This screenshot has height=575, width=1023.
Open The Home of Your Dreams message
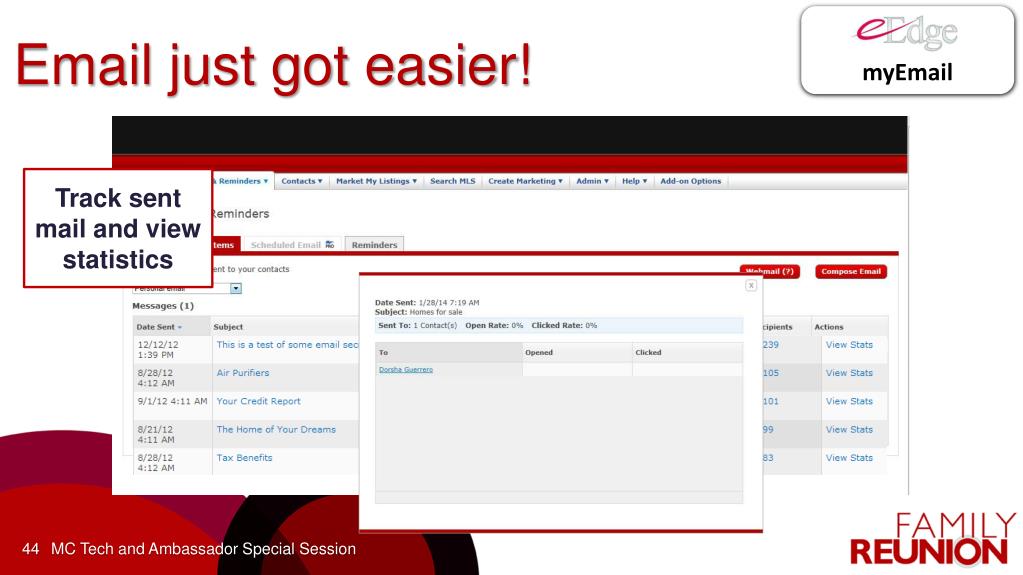point(276,429)
